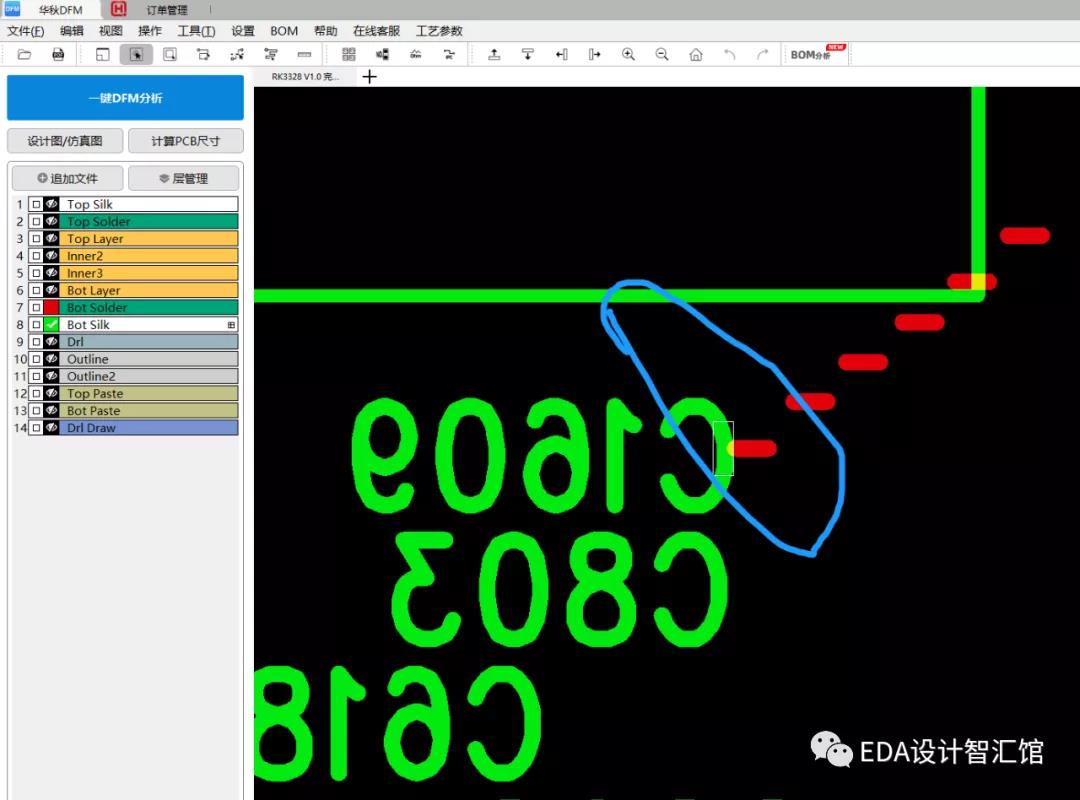
Task: Add new tab with plus icon
Action: click(369, 76)
